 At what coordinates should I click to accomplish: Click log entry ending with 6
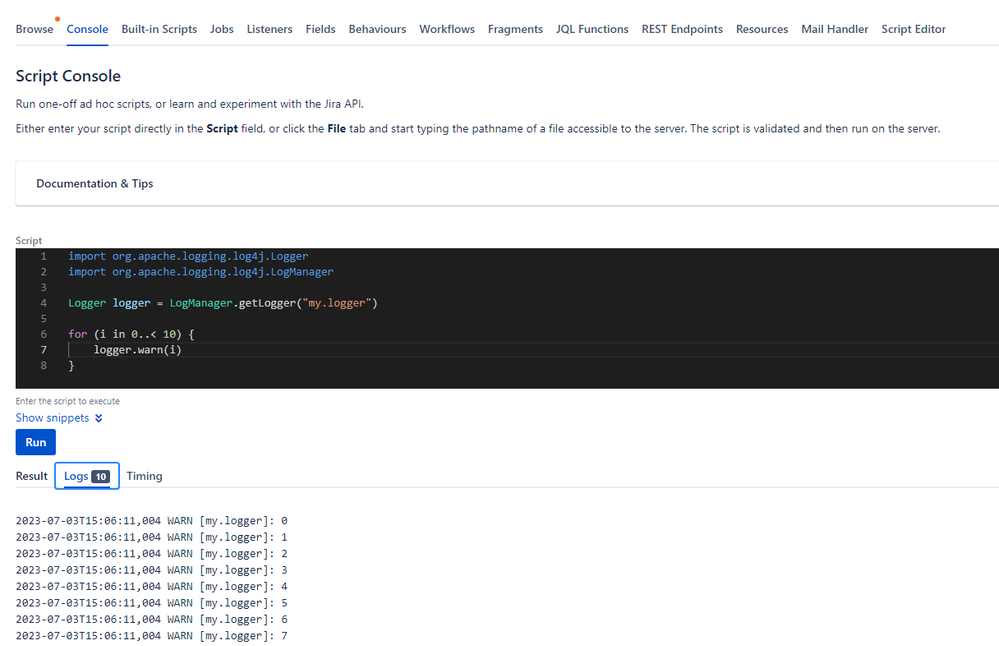click(152, 620)
